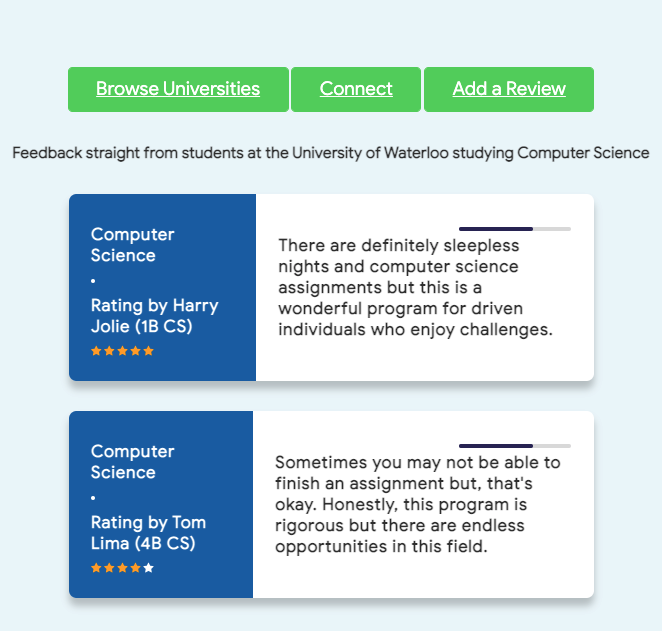Click Add a Review button
The height and width of the screenshot is (631, 662).
509,89
